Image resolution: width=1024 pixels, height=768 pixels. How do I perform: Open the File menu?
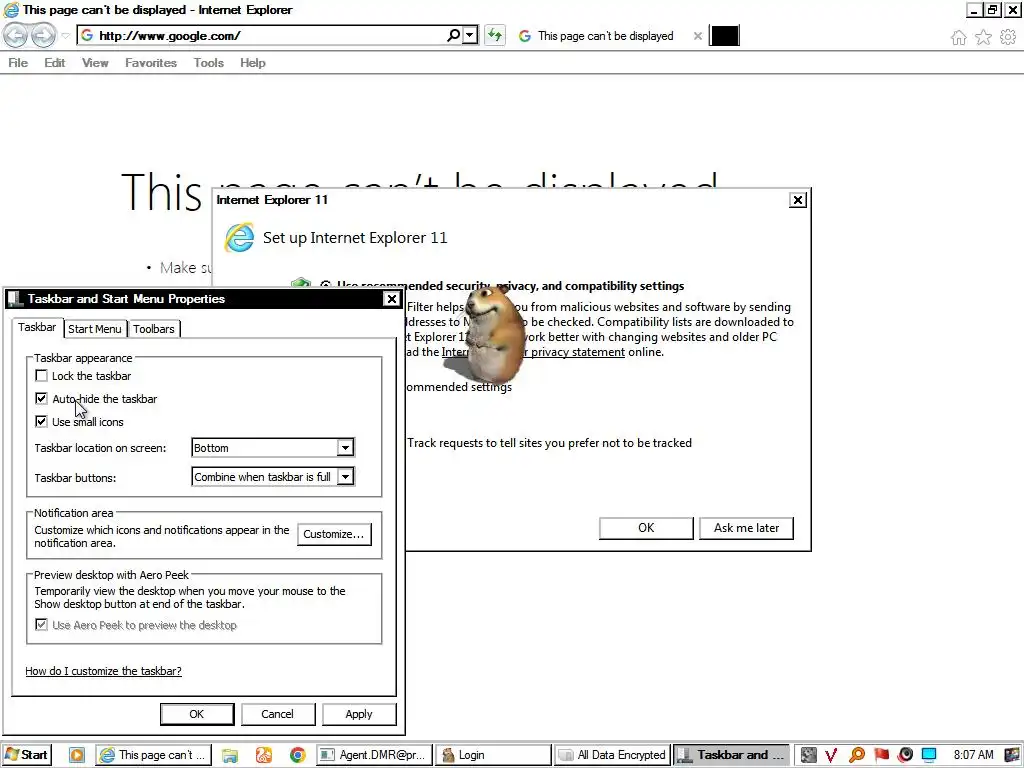(18, 63)
